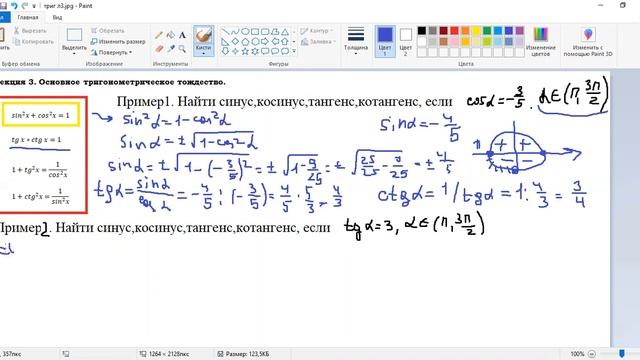The height and width of the screenshot is (360, 640).
Task: Open Customize Quick Access Toolbar arrow
Action: pyautogui.click(x=34, y=6)
